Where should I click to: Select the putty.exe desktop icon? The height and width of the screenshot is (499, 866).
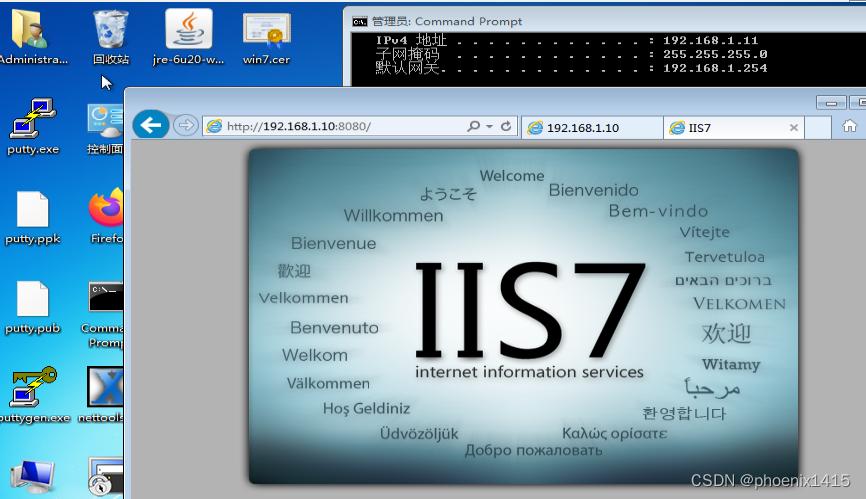pyautogui.click(x=33, y=126)
